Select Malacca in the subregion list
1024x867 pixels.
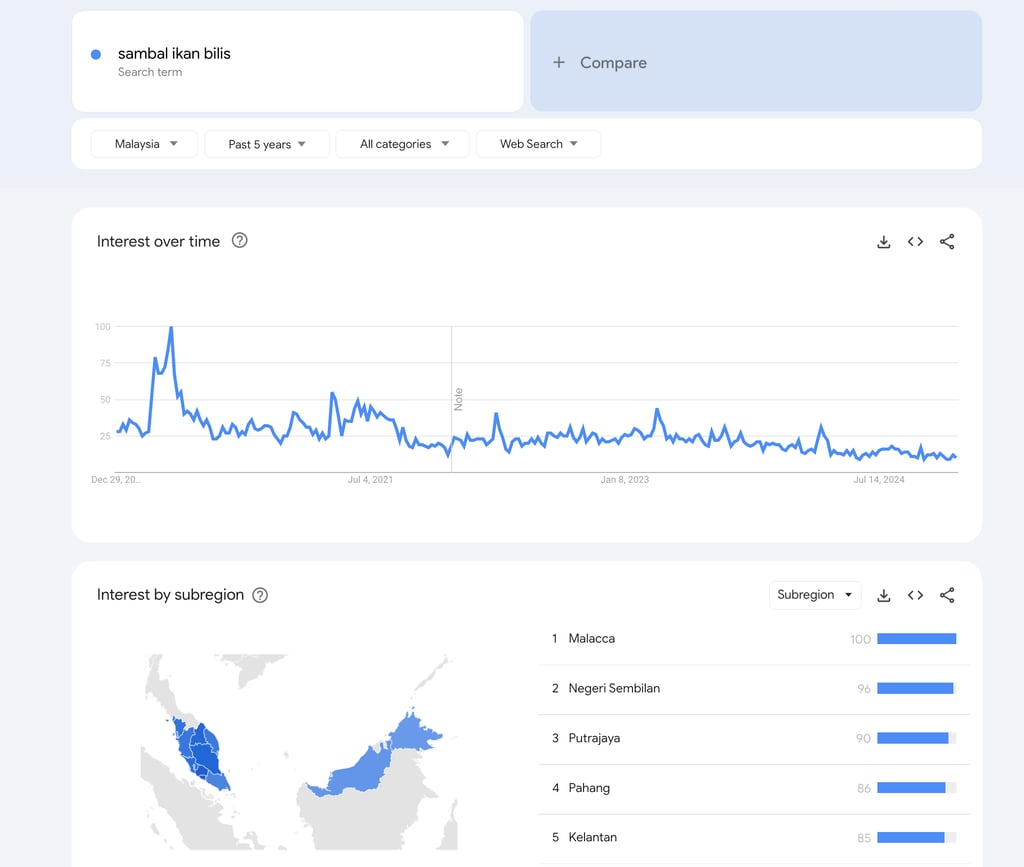click(592, 638)
